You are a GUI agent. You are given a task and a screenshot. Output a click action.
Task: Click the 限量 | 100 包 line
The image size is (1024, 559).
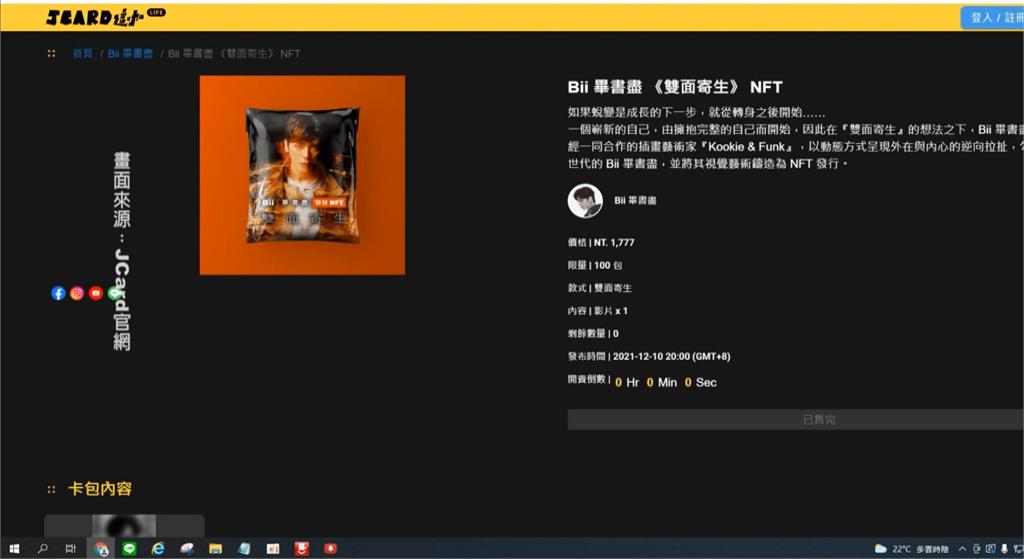coord(595,265)
